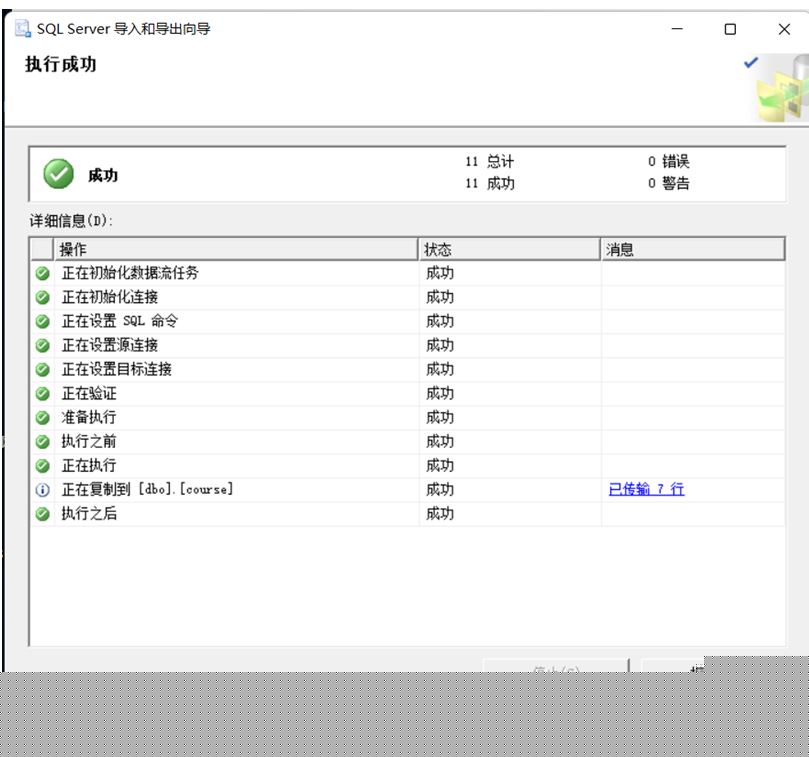
Task: Click the 消息 column header
Action: coord(692,249)
